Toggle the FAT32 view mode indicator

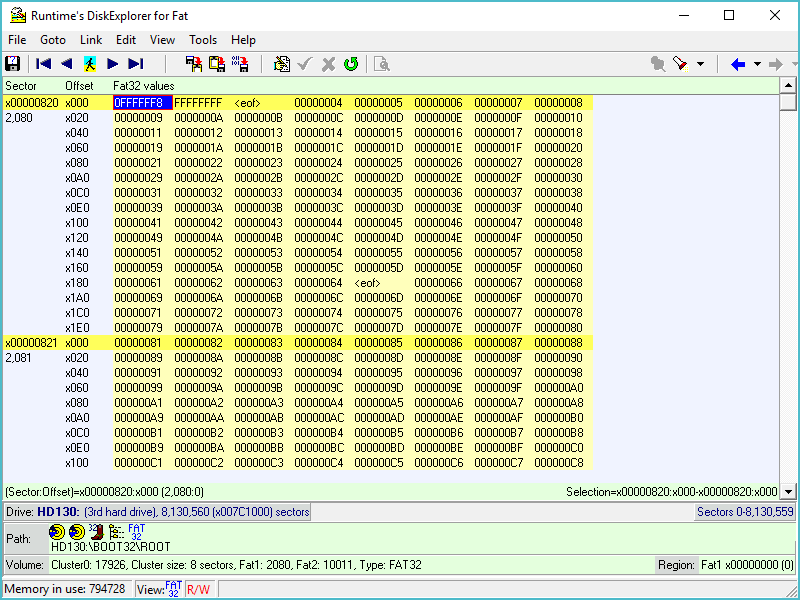tap(173, 589)
